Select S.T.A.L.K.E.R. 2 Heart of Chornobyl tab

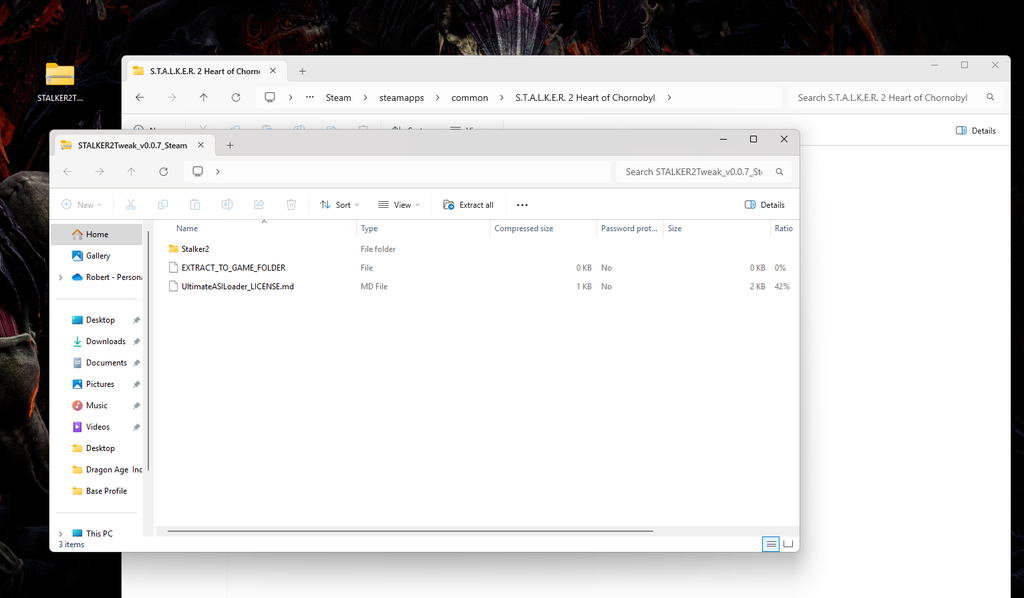(x=204, y=71)
